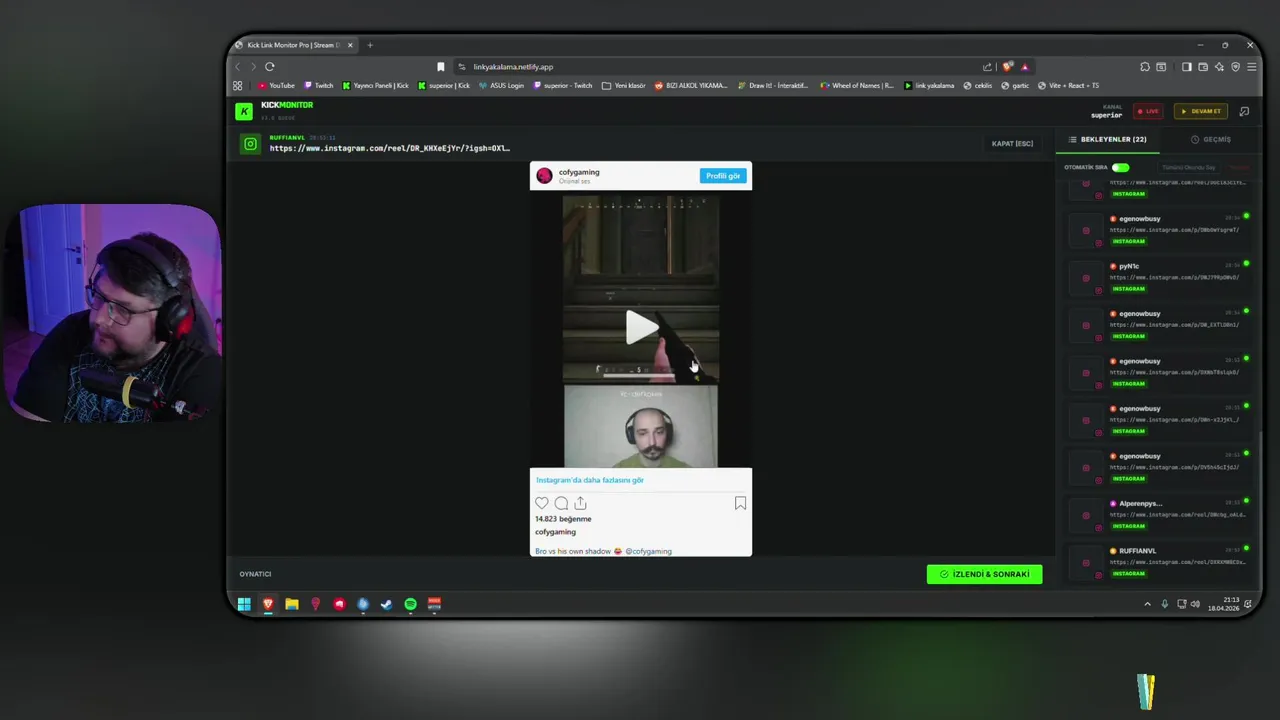This screenshot has height=720, width=1280.
Task: Toggle the Otomatik Sıra switch
Action: (1120, 167)
